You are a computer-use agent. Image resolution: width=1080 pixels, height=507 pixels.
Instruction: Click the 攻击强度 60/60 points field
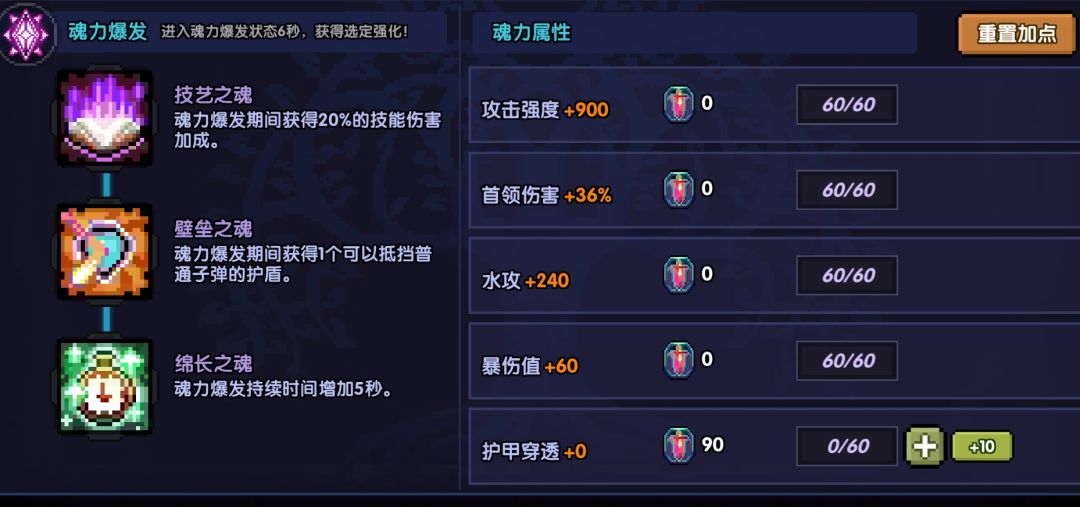coord(847,105)
